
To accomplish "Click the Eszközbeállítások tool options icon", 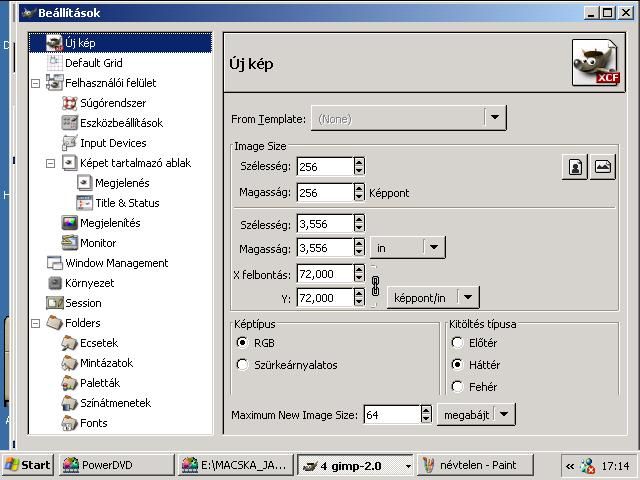I will pyautogui.click(x=69, y=123).
